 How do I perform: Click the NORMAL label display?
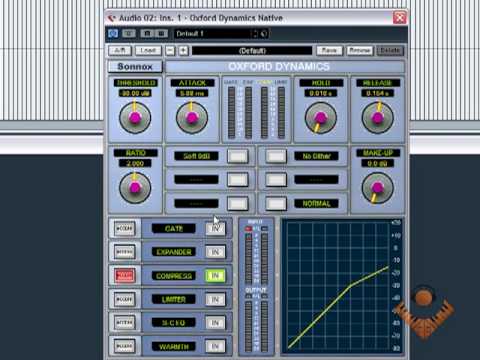(x=316, y=203)
